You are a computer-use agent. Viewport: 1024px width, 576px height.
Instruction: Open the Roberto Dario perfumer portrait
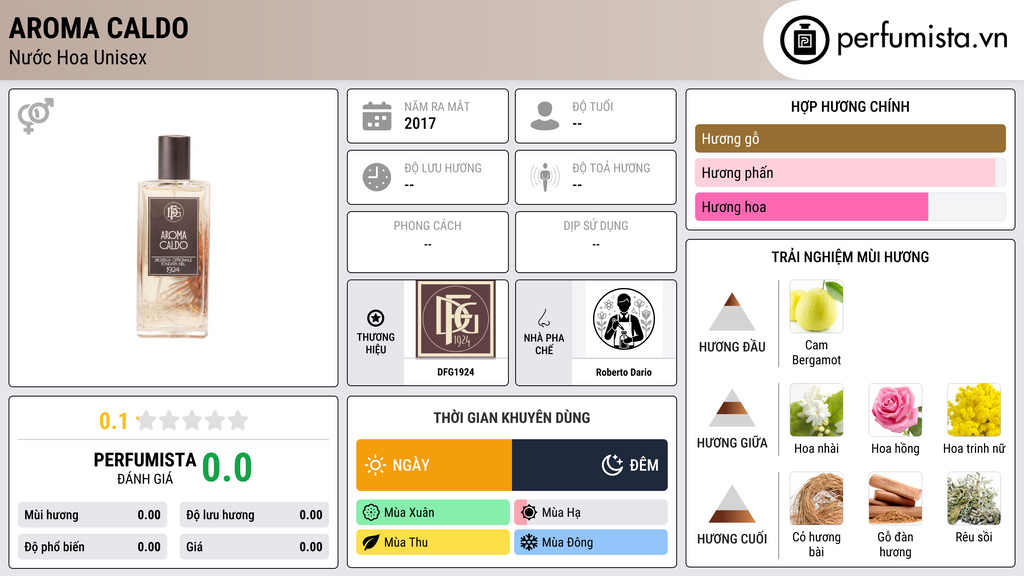[x=624, y=319]
